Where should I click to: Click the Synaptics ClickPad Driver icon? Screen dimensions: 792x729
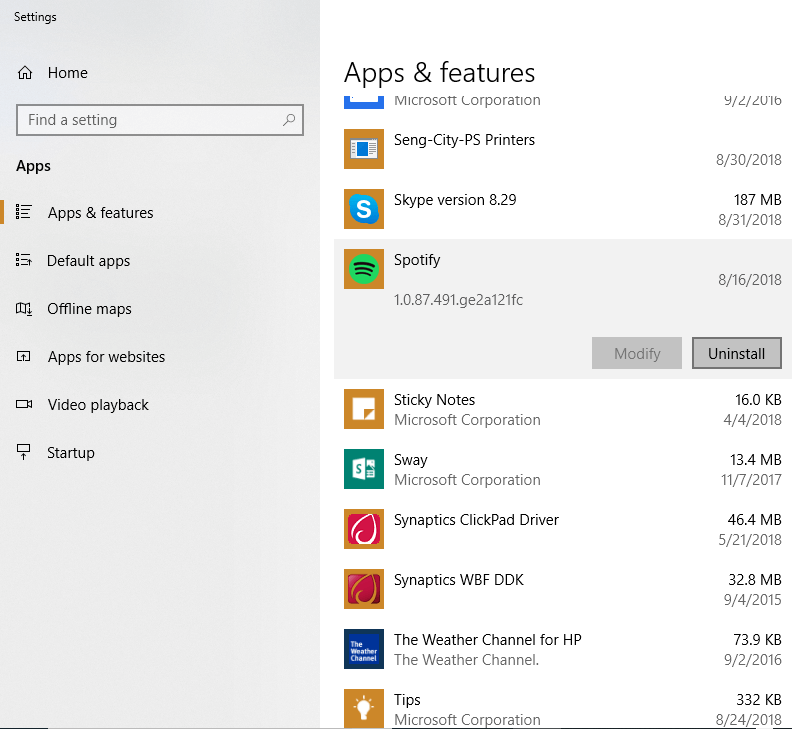pos(364,529)
